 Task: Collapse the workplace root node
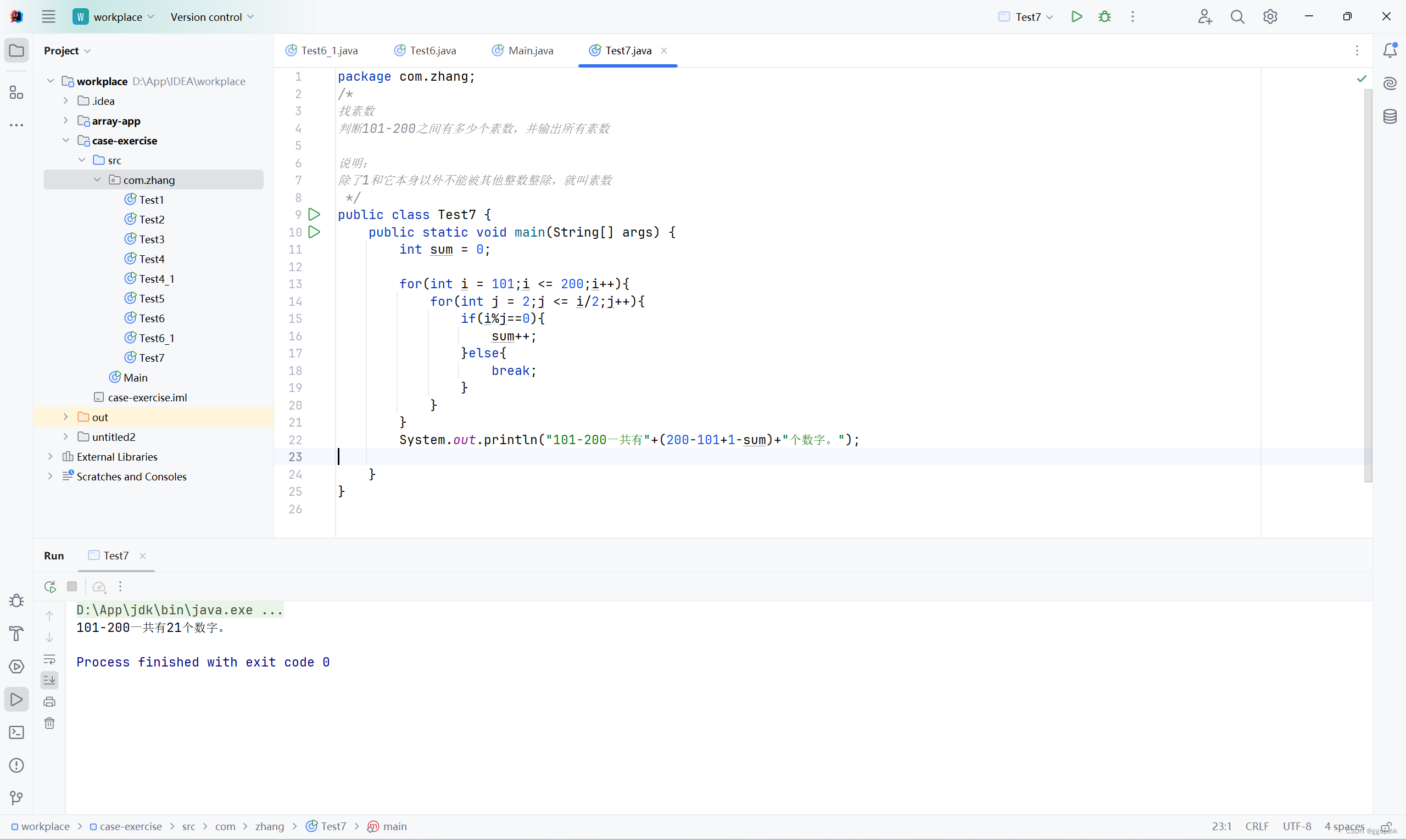[x=51, y=81]
